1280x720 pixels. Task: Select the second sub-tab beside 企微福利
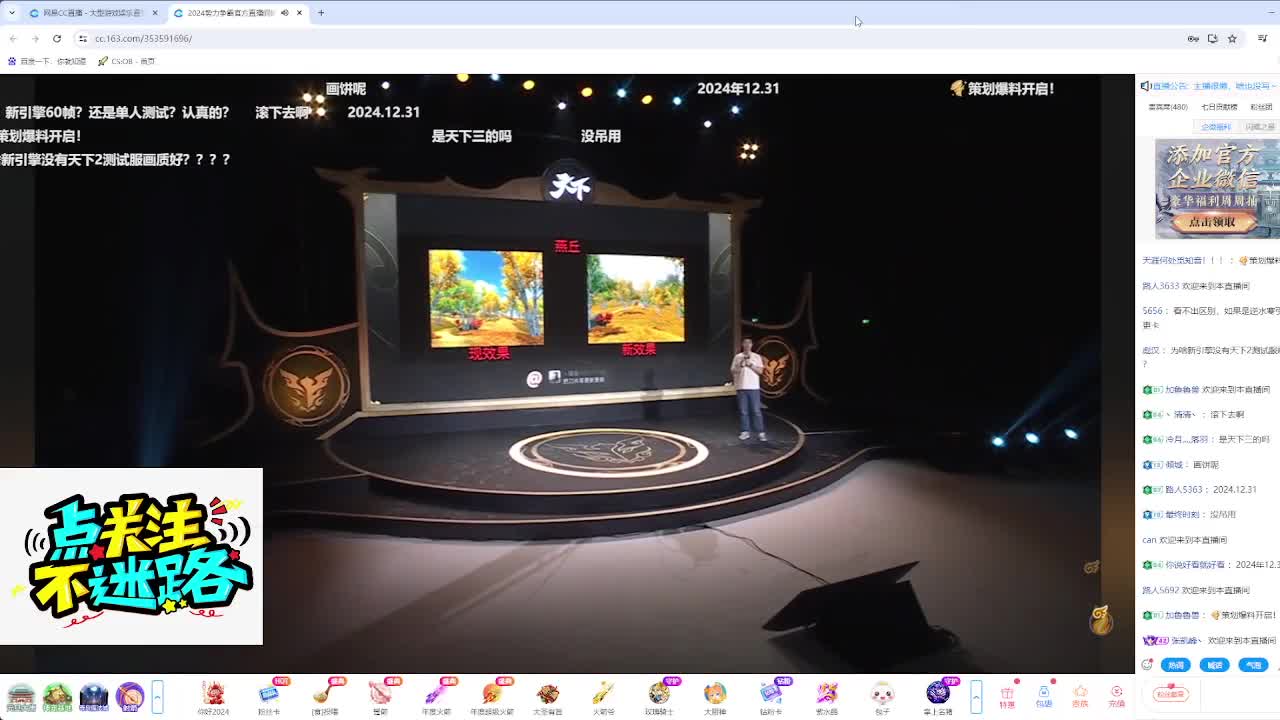point(1260,127)
